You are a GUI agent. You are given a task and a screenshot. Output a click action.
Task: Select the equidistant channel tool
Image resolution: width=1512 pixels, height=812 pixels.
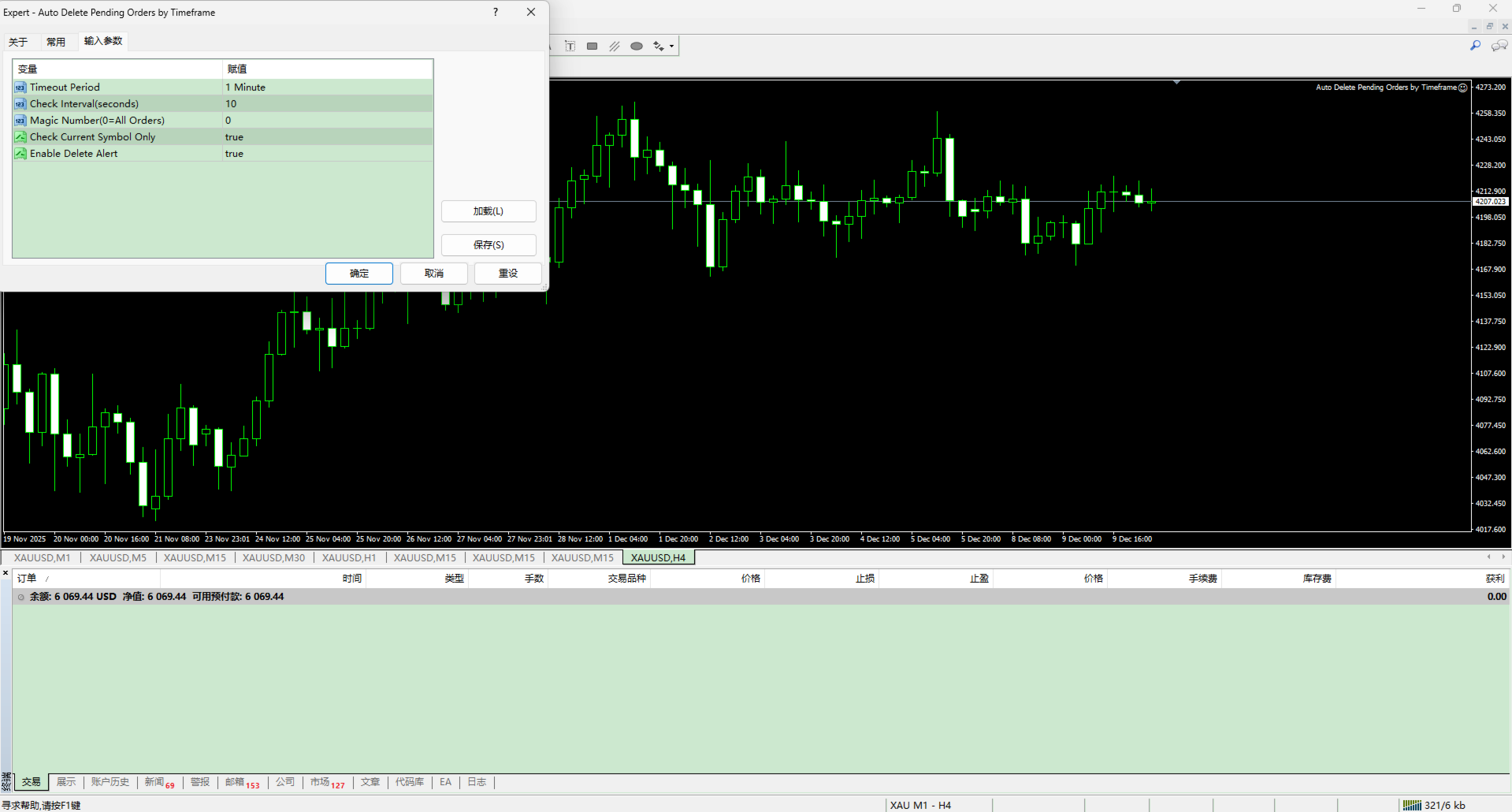(615, 46)
